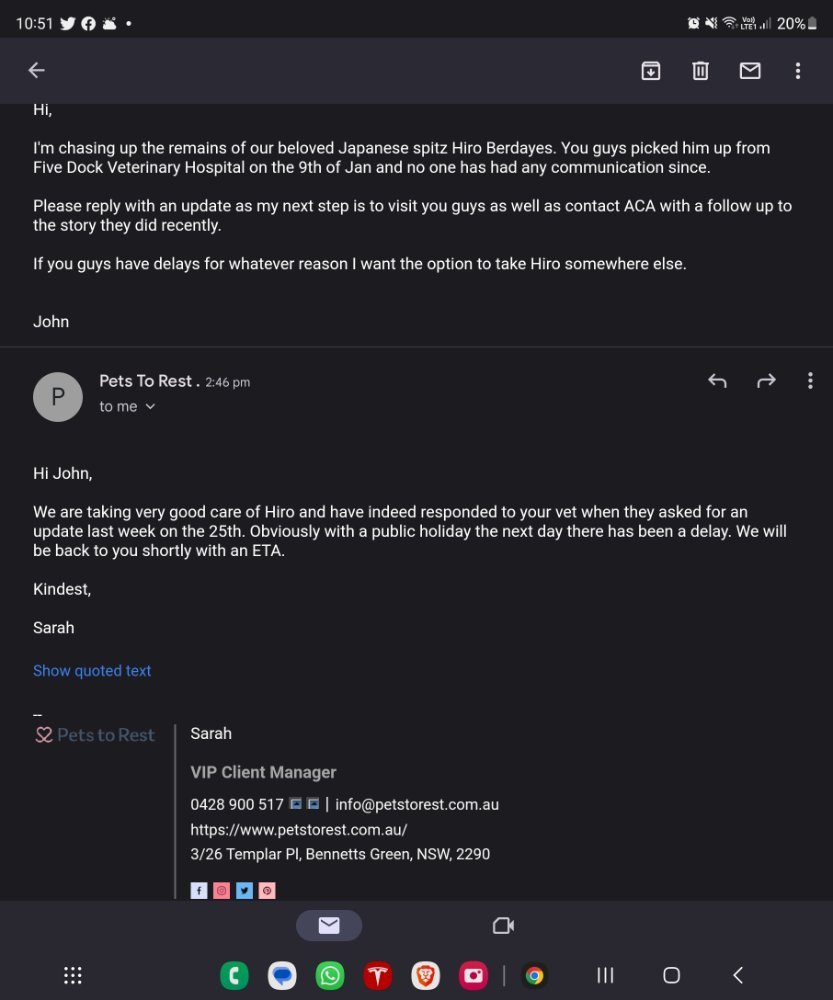Switch to the Meet video tab
Image resolution: width=833 pixels, height=1000 pixels.
point(503,925)
